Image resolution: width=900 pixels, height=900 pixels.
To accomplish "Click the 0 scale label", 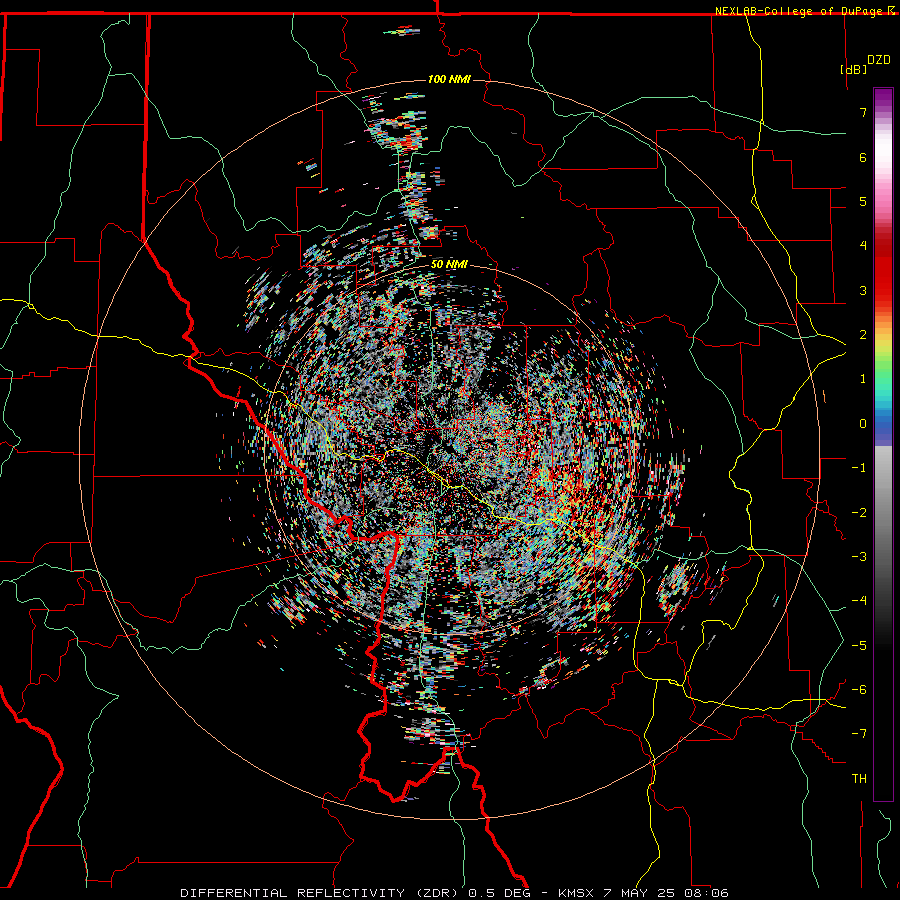I will coord(863,424).
